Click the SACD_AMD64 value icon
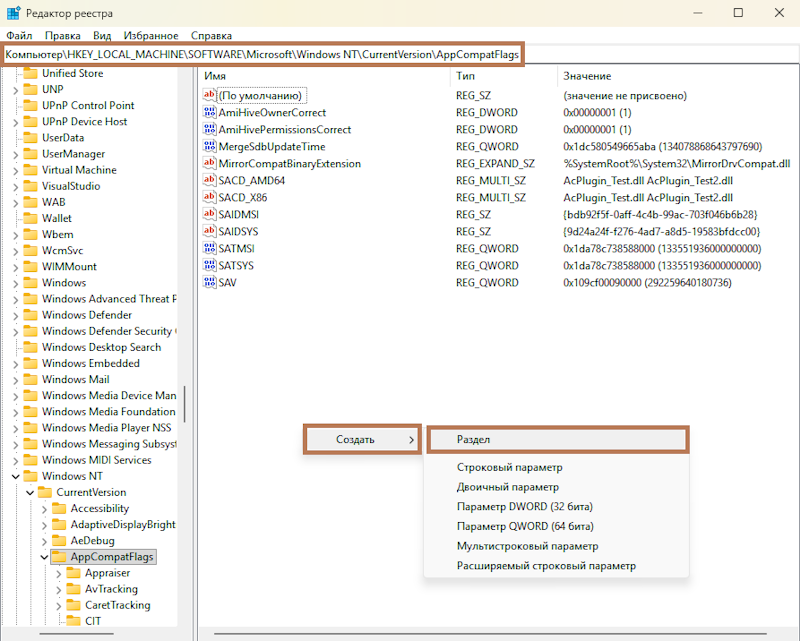Viewport: 800px width, 641px height. click(209, 180)
